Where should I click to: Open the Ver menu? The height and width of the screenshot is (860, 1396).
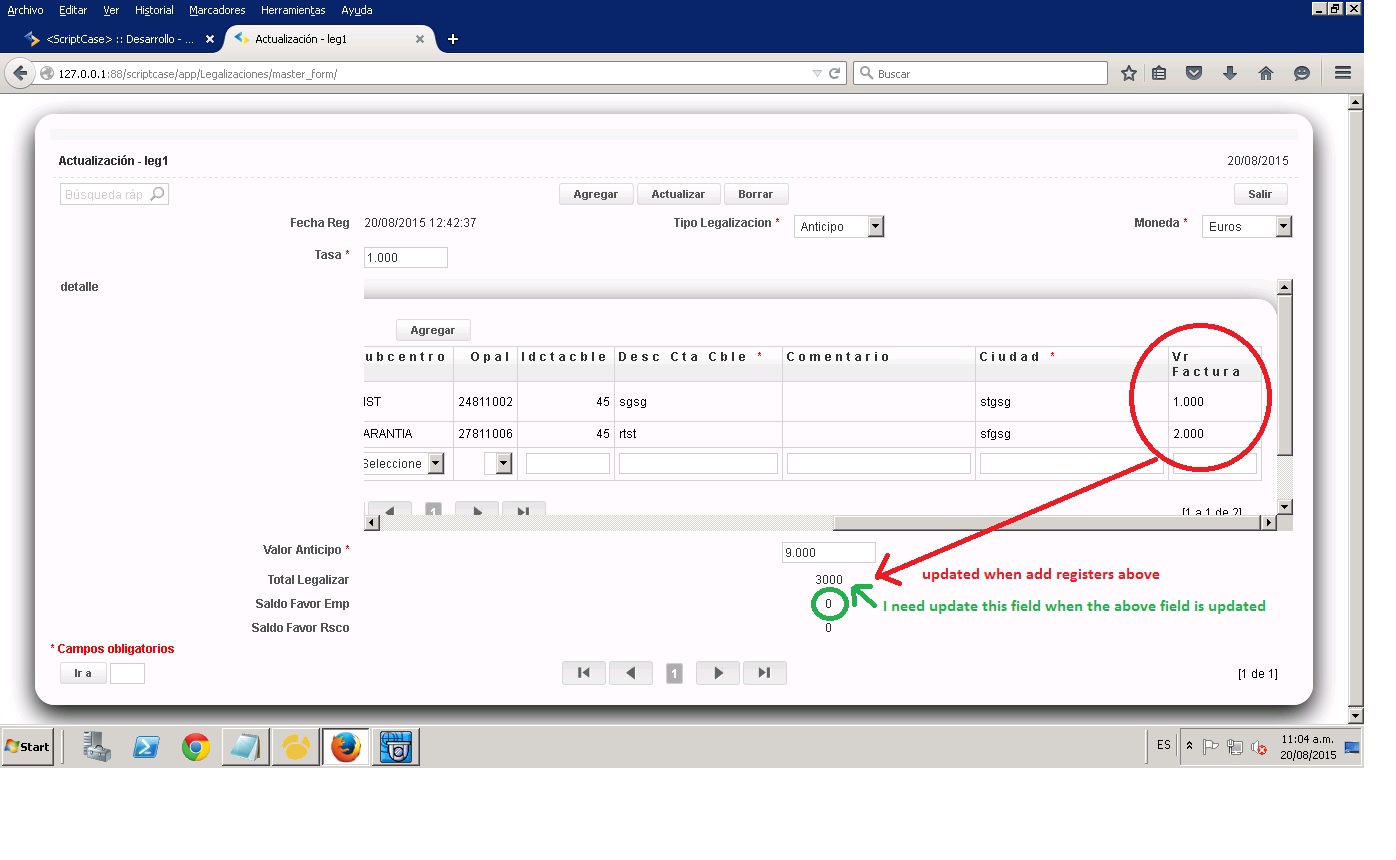(x=111, y=10)
